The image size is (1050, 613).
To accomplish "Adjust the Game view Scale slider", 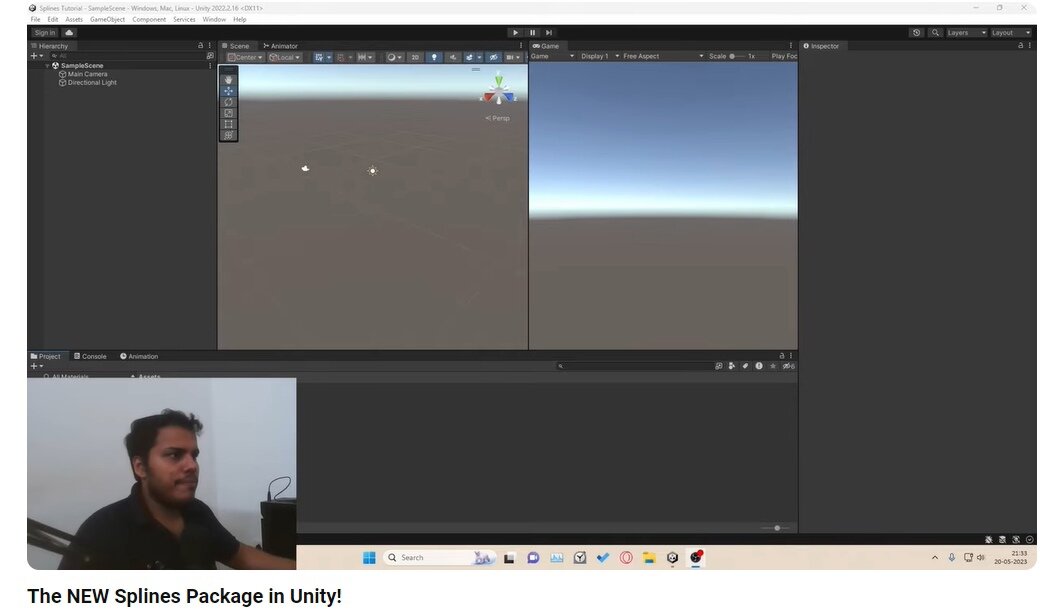I will pyautogui.click(x=737, y=56).
